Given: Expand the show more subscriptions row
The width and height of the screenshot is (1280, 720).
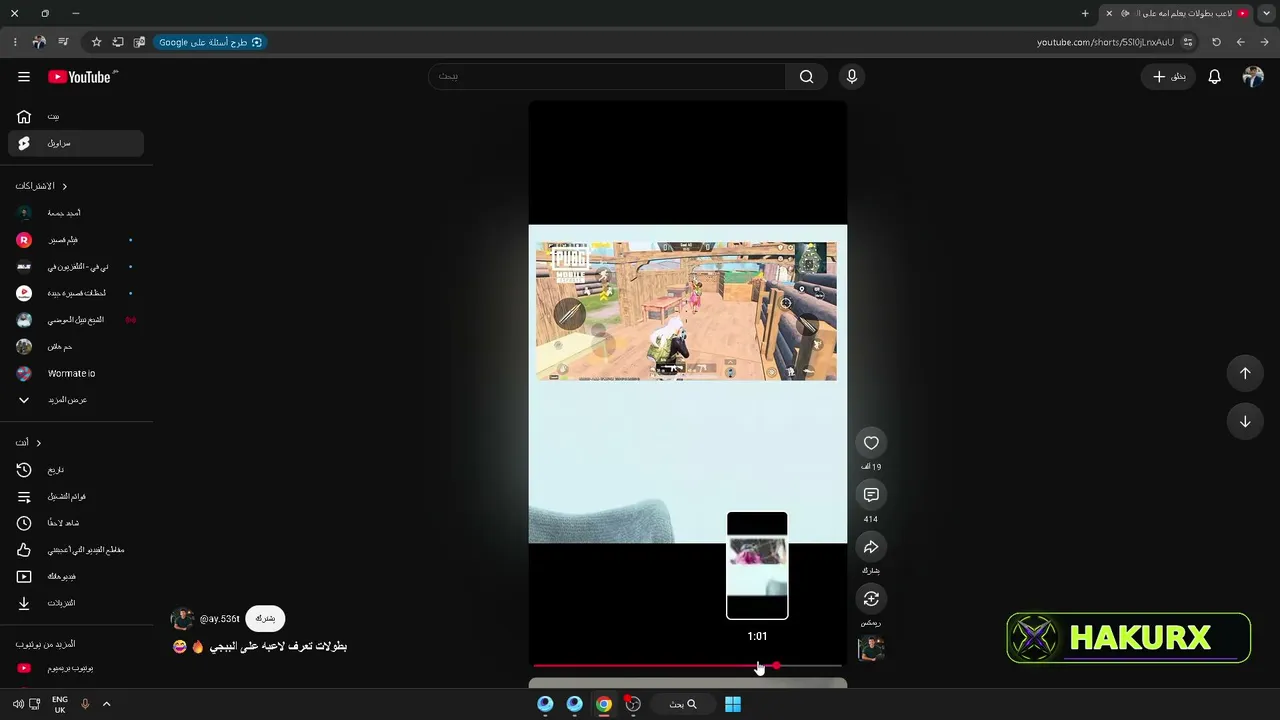Looking at the screenshot, I should pyautogui.click(x=76, y=400).
